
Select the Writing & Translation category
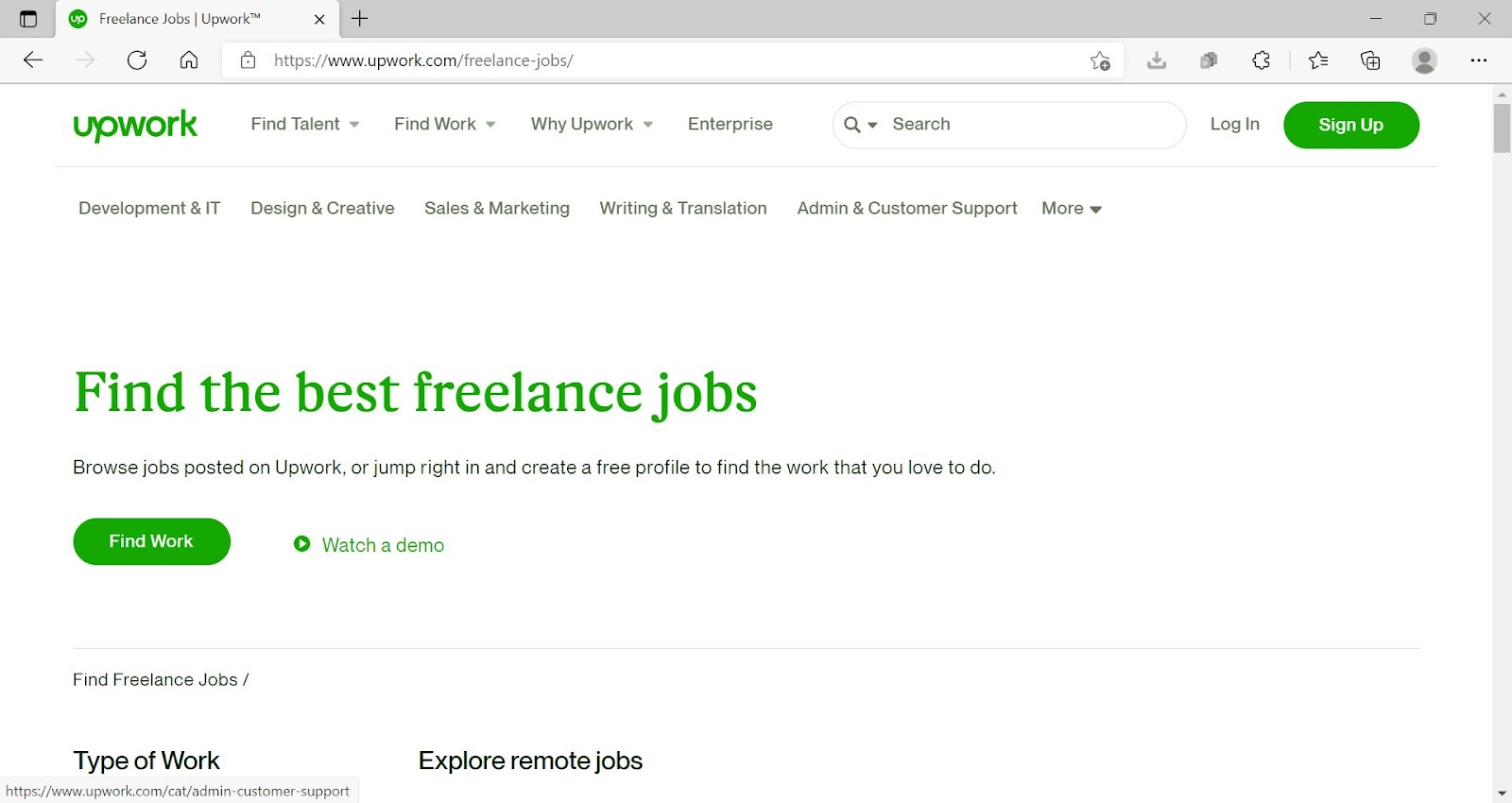point(683,208)
